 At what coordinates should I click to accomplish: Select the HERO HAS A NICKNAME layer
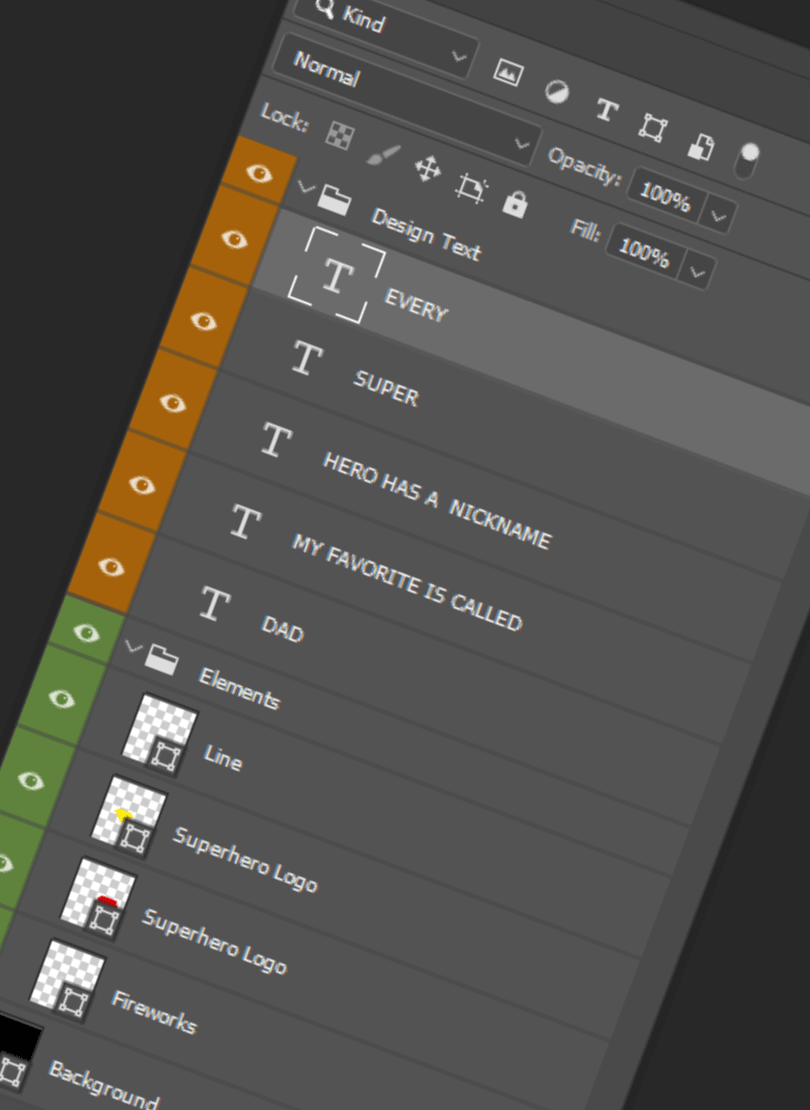[x=435, y=497]
